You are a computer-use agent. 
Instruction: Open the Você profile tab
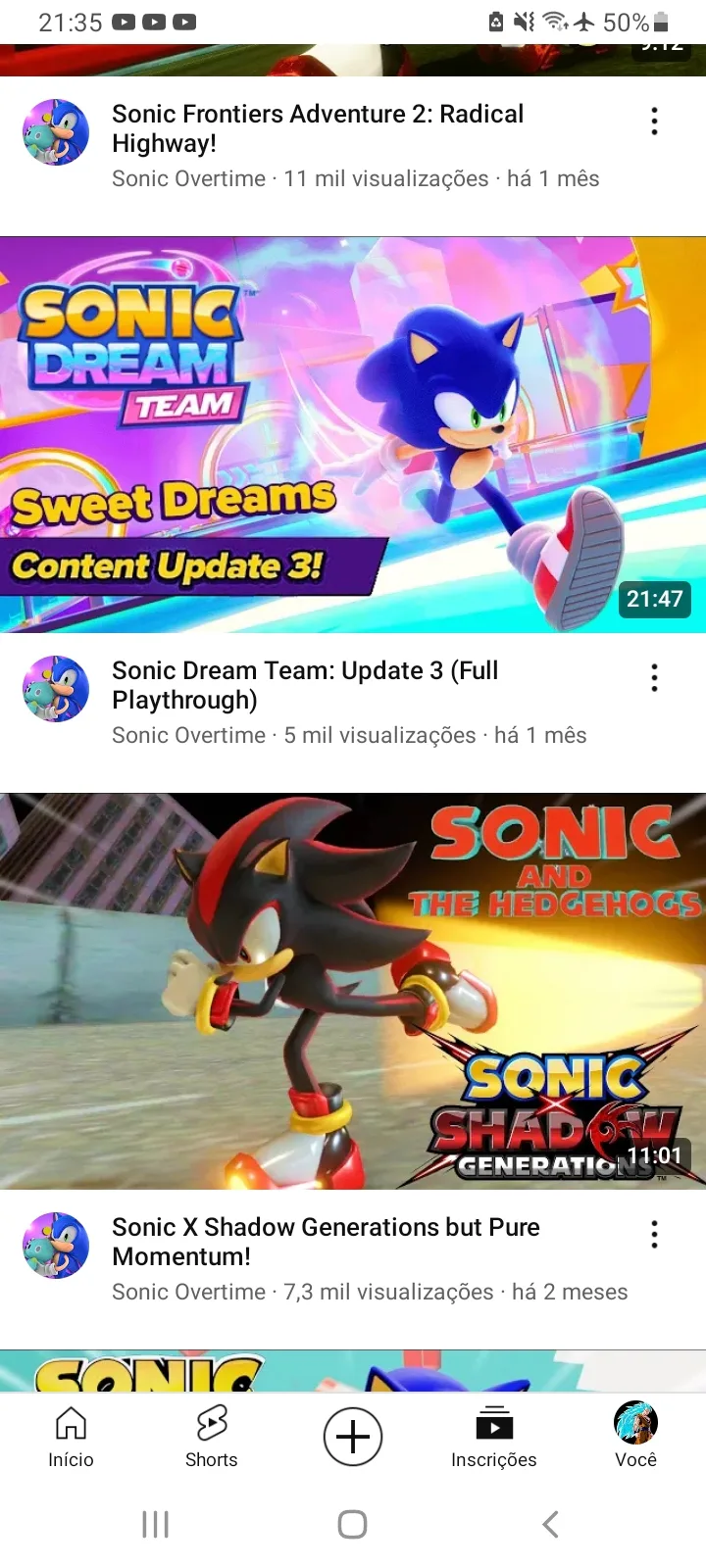point(635,1437)
